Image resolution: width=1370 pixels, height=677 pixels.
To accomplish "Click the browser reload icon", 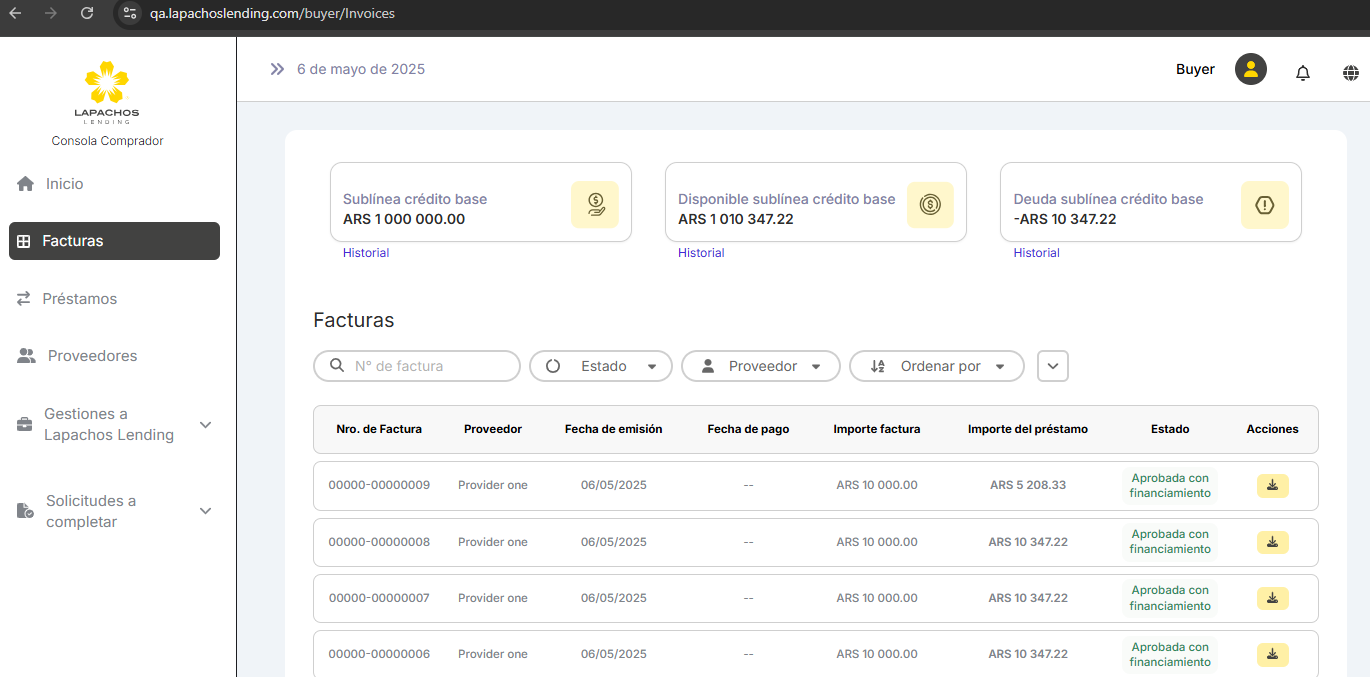I will (87, 13).
